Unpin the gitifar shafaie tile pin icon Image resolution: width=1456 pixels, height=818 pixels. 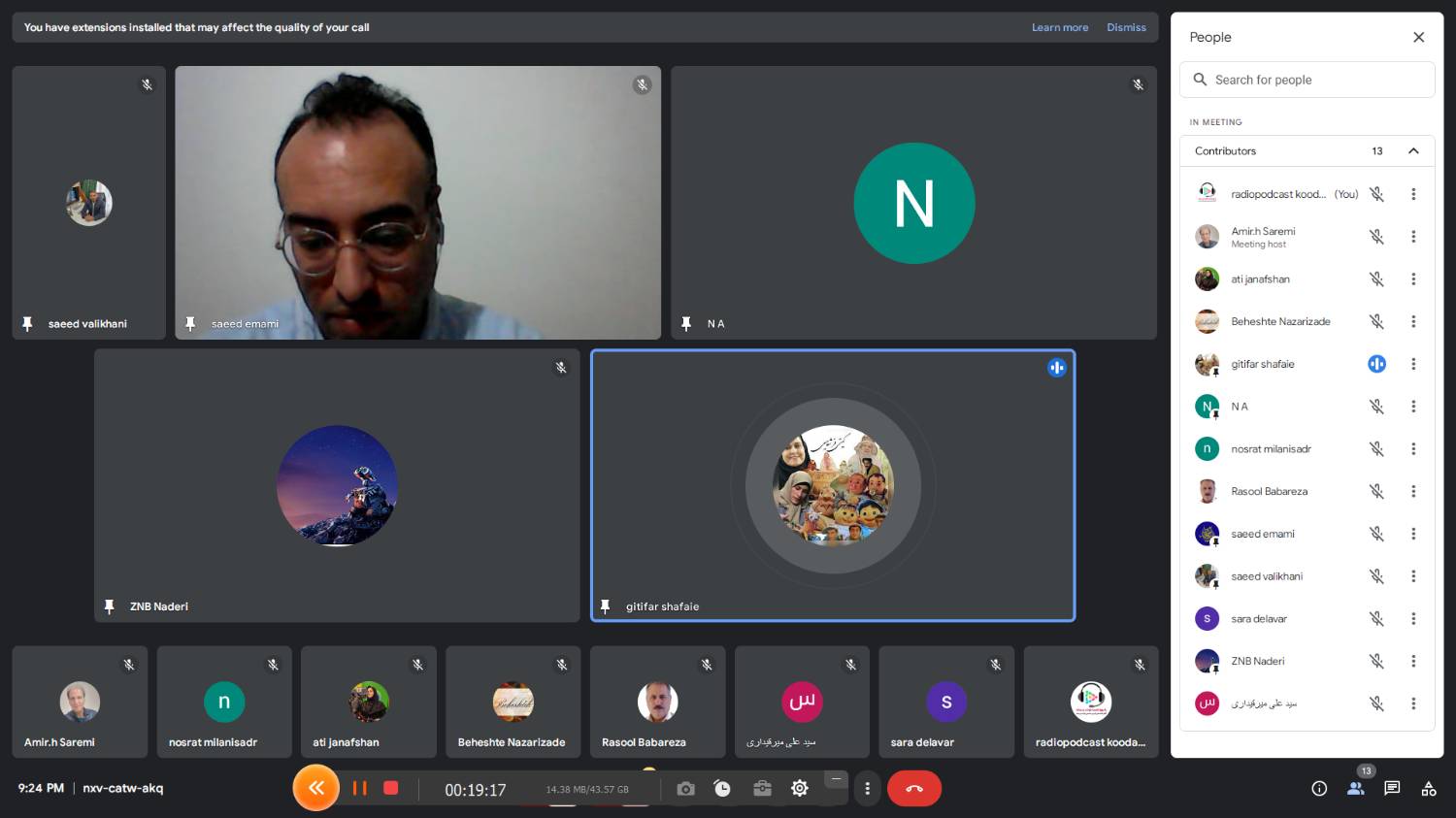pos(605,606)
